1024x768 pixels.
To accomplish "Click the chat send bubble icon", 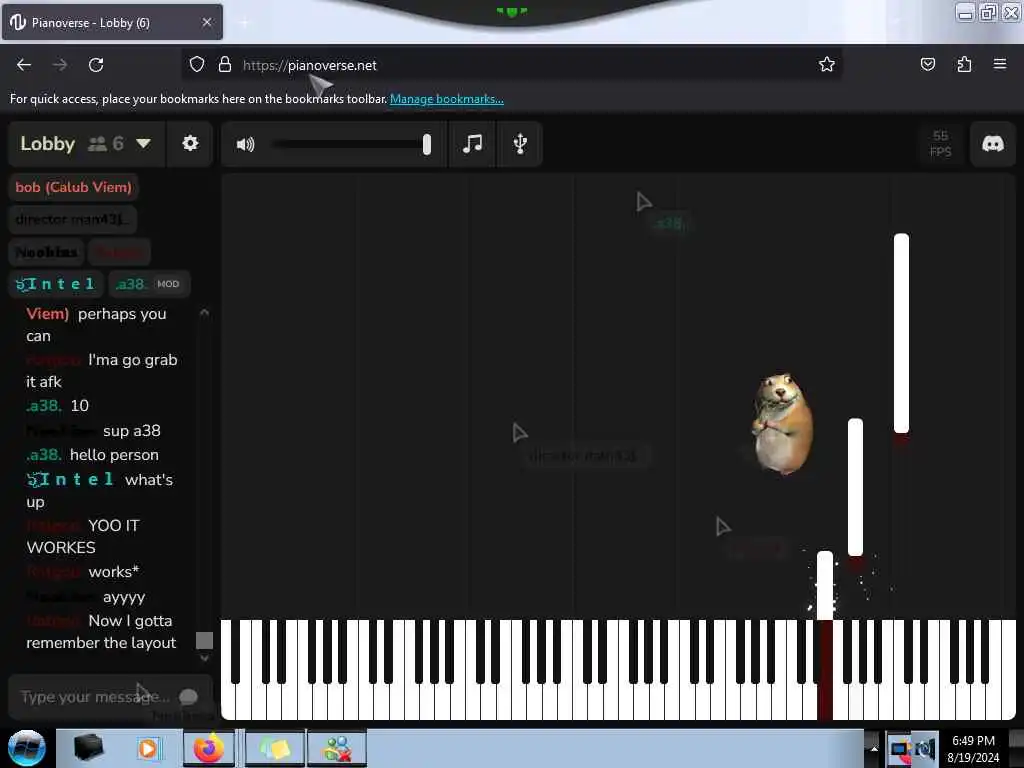I will tap(188, 697).
